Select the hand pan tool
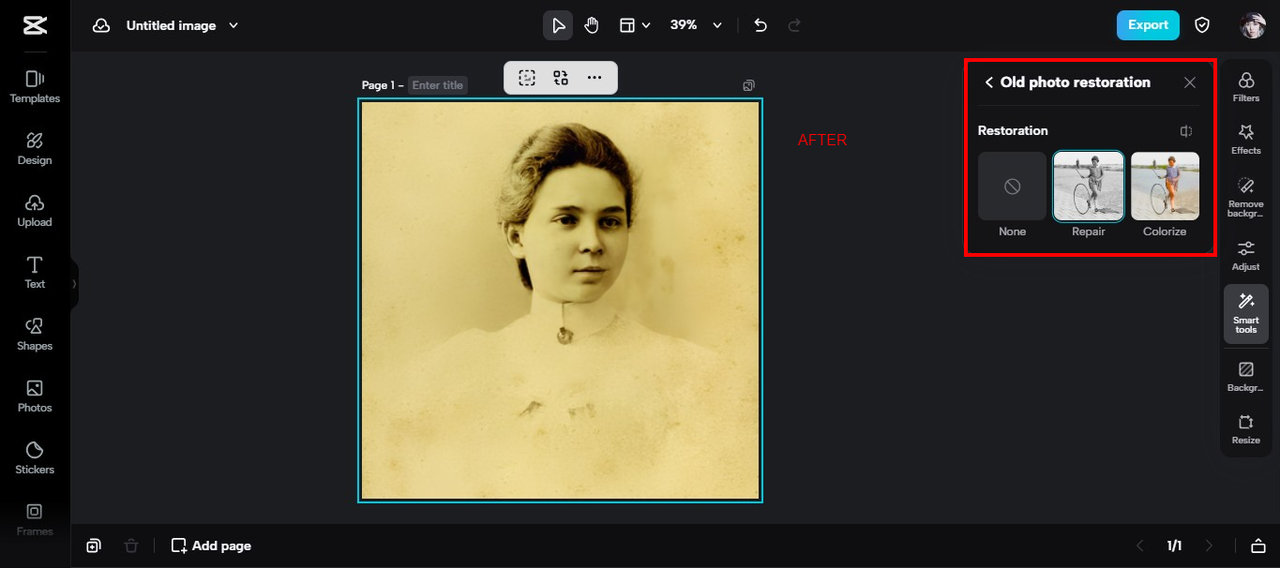1280x568 pixels. click(591, 25)
